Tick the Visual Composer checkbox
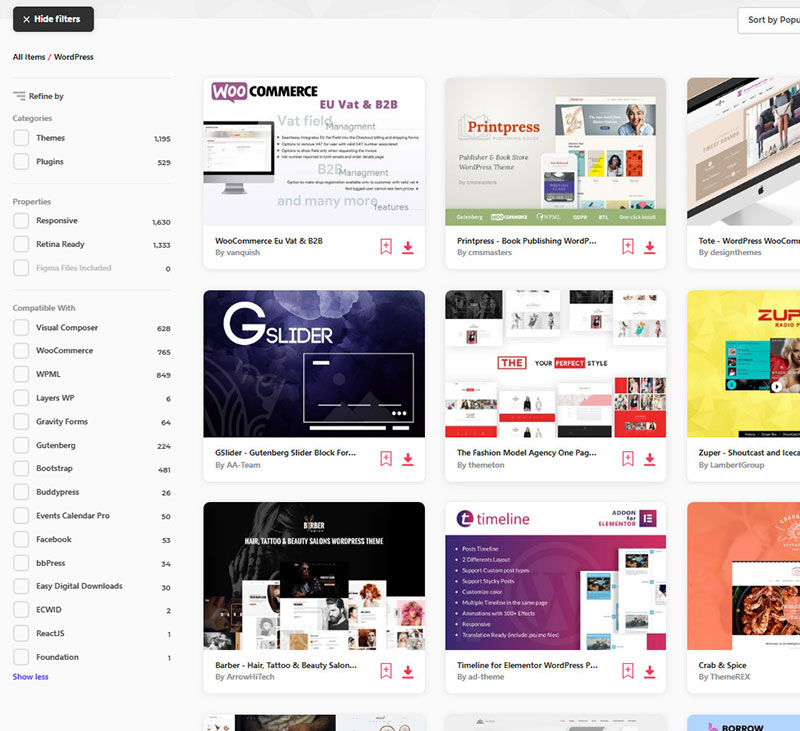Image resolution: width=800 pixels, height=731 pixels. [21, 327]
